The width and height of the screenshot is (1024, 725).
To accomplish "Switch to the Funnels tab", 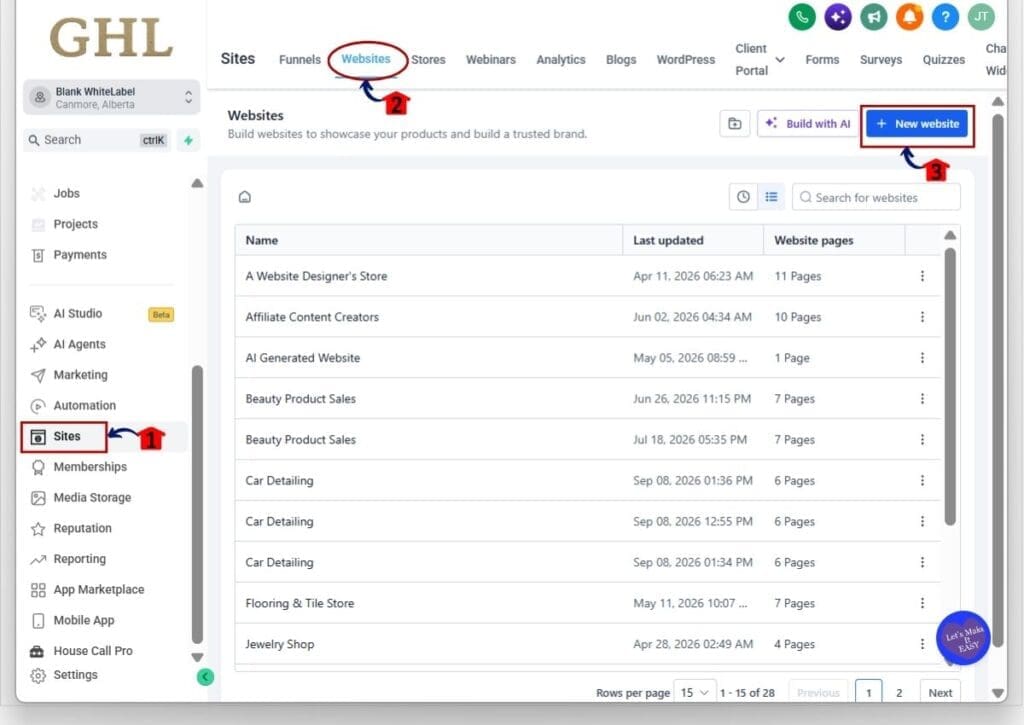I will click(300, 59).
